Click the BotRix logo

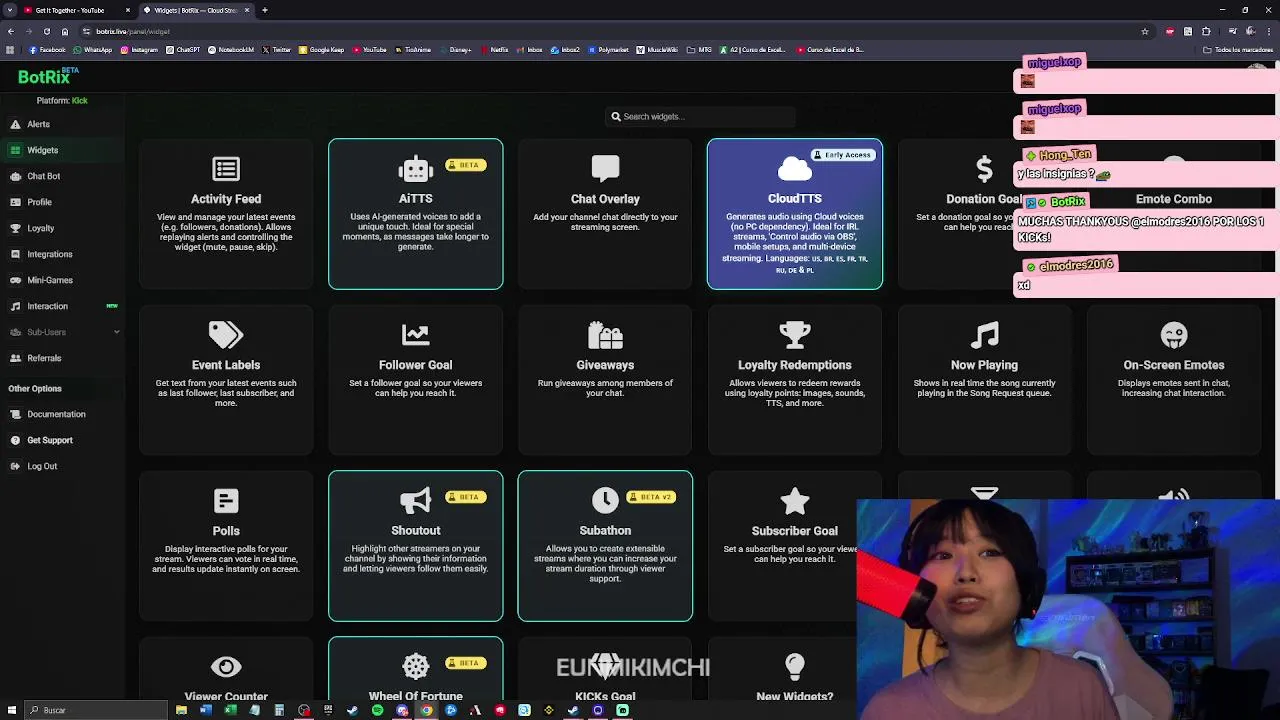(48, 76)
